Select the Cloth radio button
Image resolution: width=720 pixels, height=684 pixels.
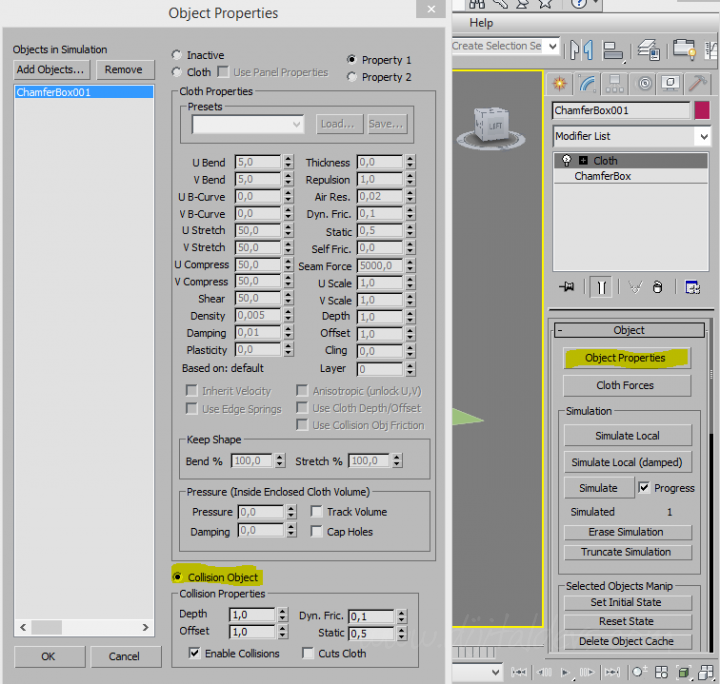pos(178,72)
